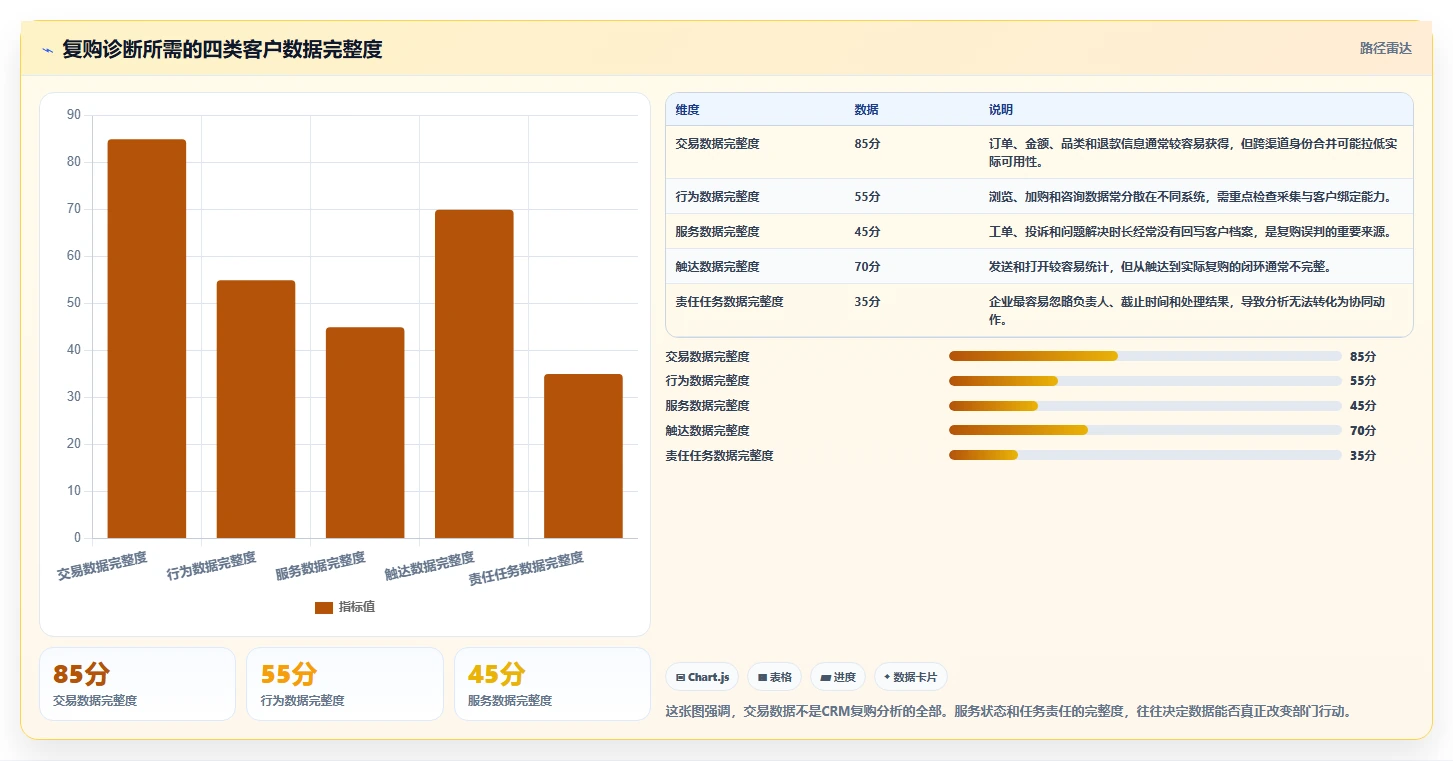Click the 数据 table column header
1453x761 pixels.
pyautogui.click(x=867, y=110)
